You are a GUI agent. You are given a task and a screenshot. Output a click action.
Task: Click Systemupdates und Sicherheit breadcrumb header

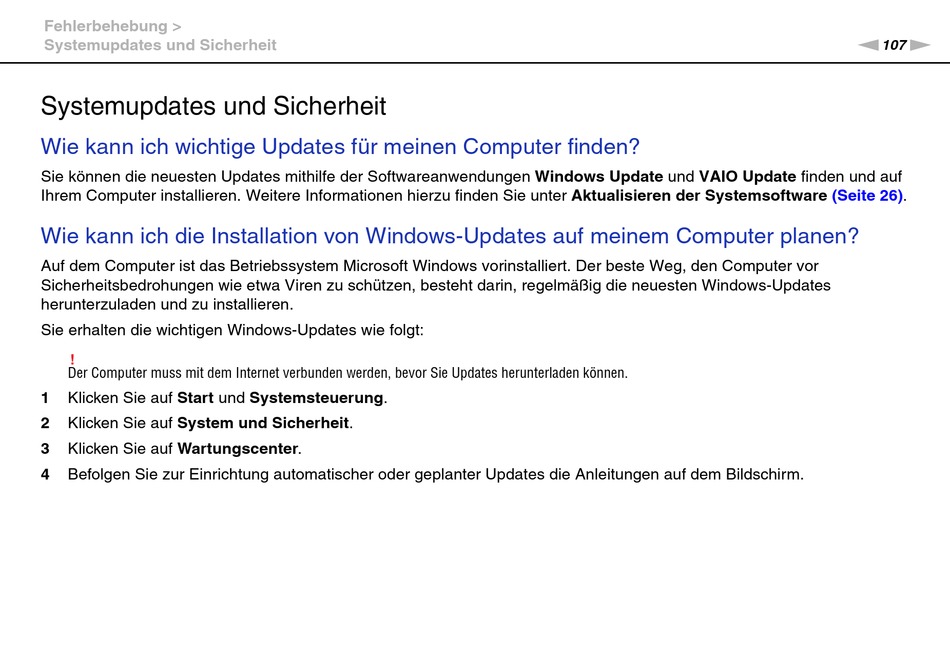[160, 45]
